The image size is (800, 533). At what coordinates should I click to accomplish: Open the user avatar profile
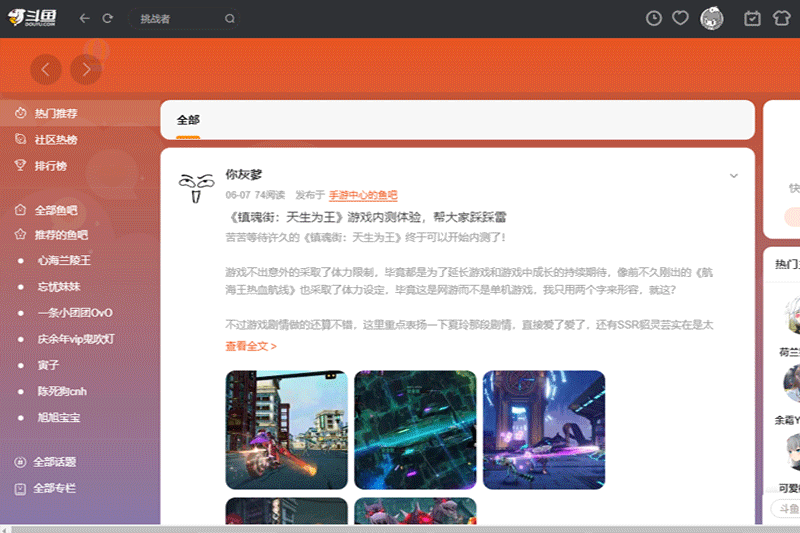click(712, 18)
